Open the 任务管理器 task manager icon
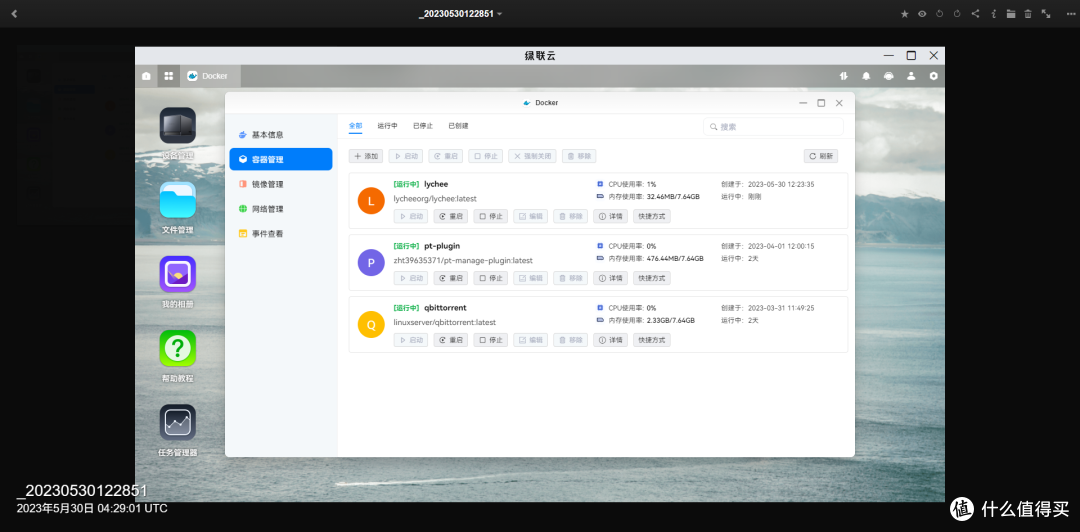 tap(178, 422)
